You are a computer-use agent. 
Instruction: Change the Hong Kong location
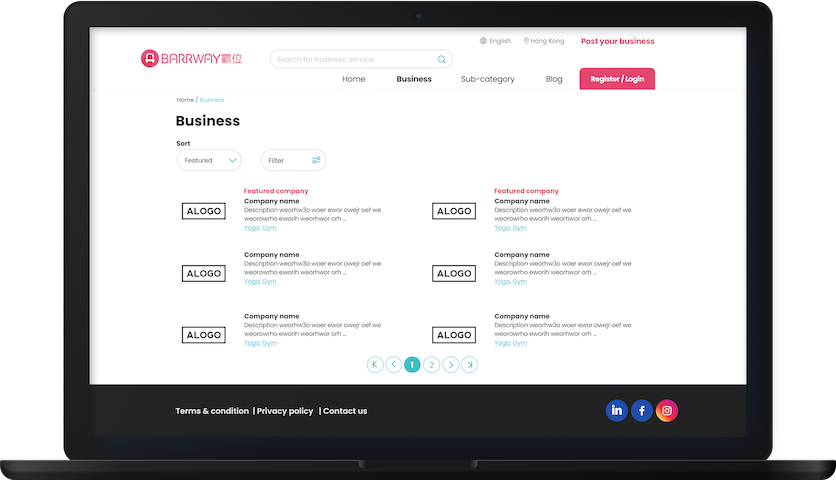click(543, 41)
